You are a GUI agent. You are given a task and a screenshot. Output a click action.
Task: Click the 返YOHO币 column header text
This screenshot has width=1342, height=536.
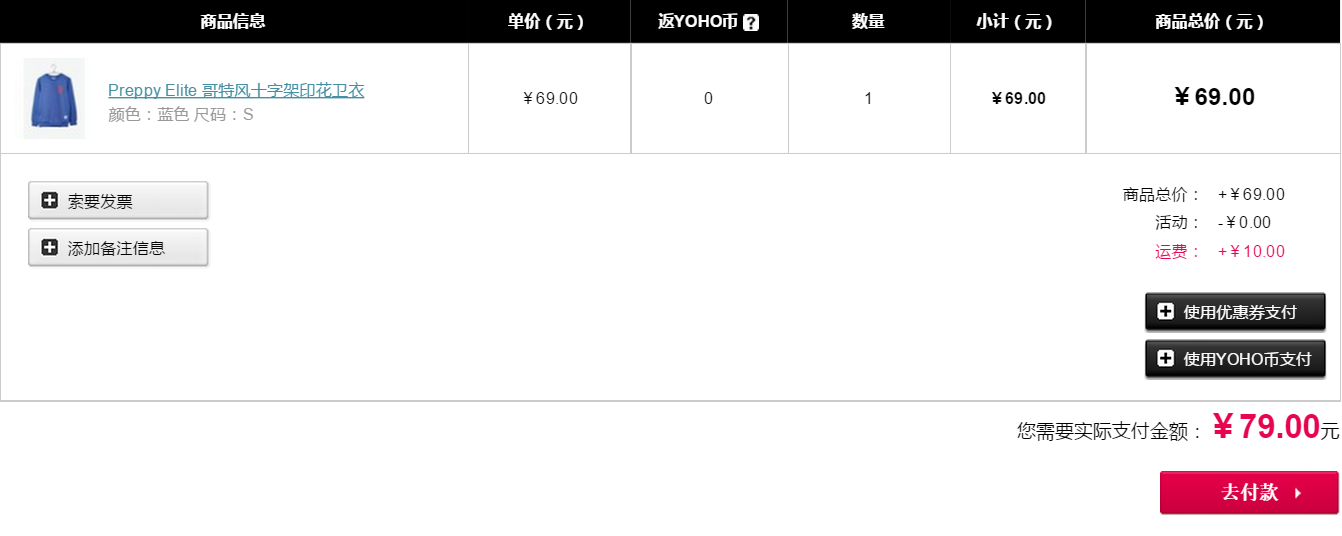point(698,21)
